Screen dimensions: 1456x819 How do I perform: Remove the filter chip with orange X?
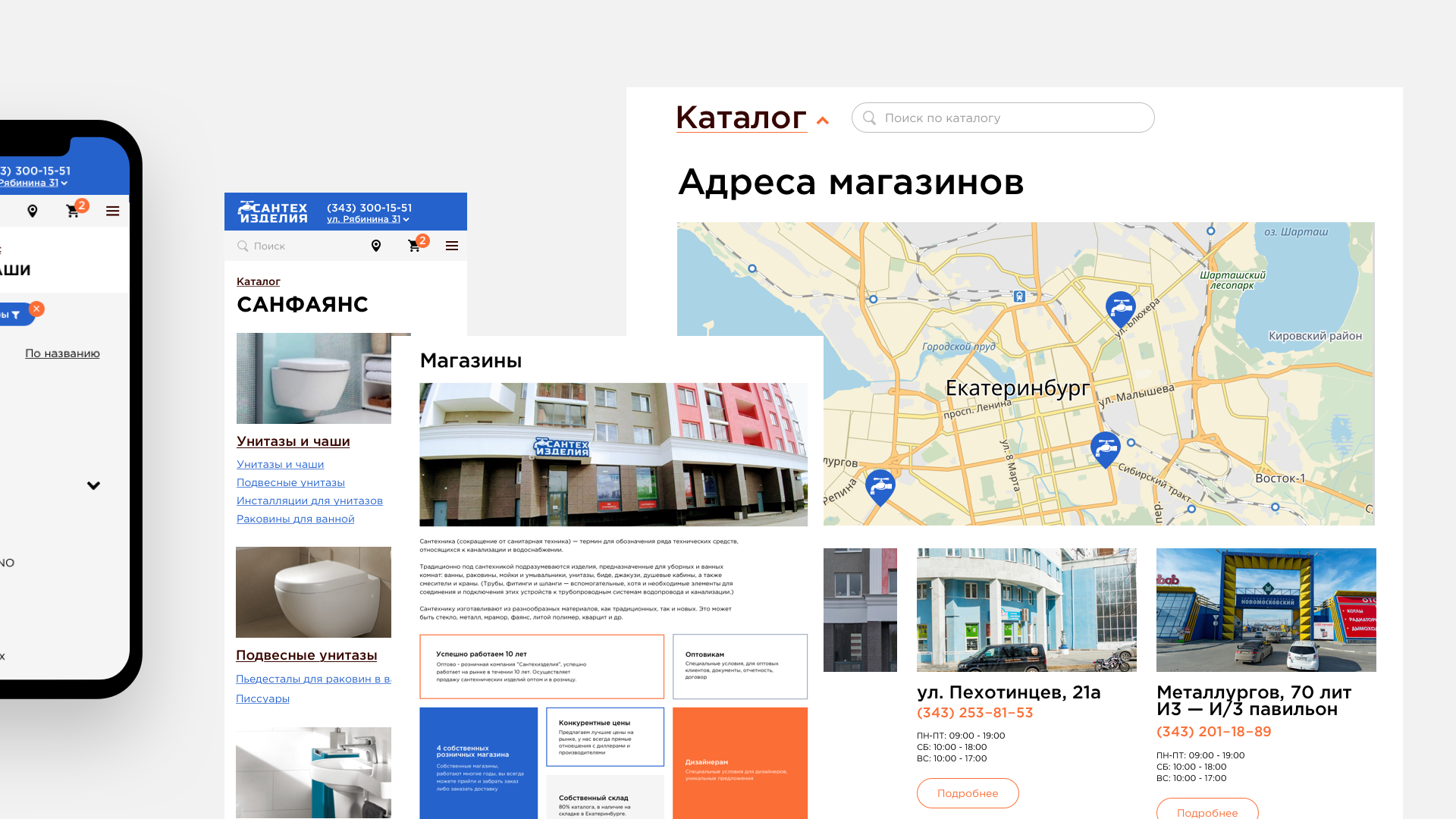[36, 309]
